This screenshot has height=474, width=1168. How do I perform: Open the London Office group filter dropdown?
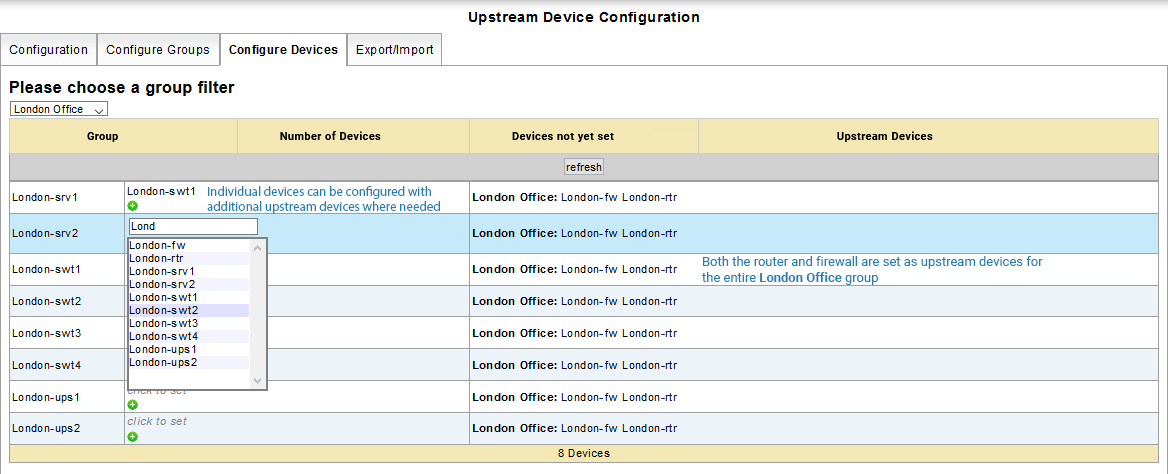pyautogui.click(x=59, y=109)
